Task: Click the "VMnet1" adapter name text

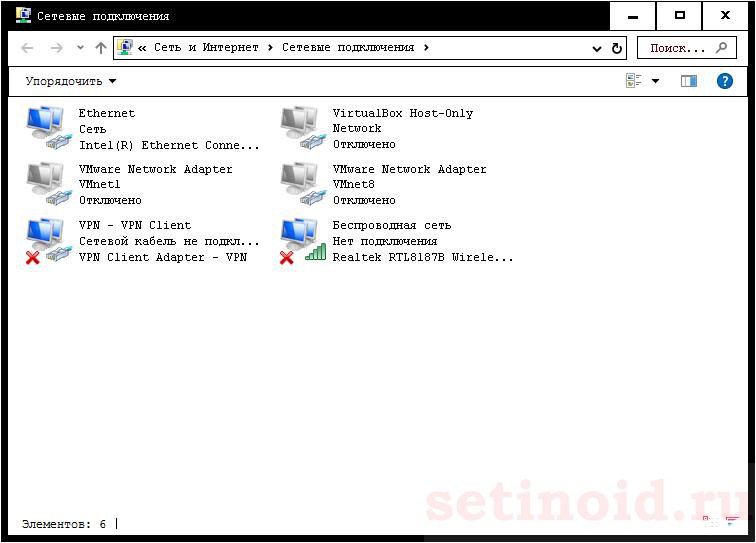Action: tap(100, 184)
